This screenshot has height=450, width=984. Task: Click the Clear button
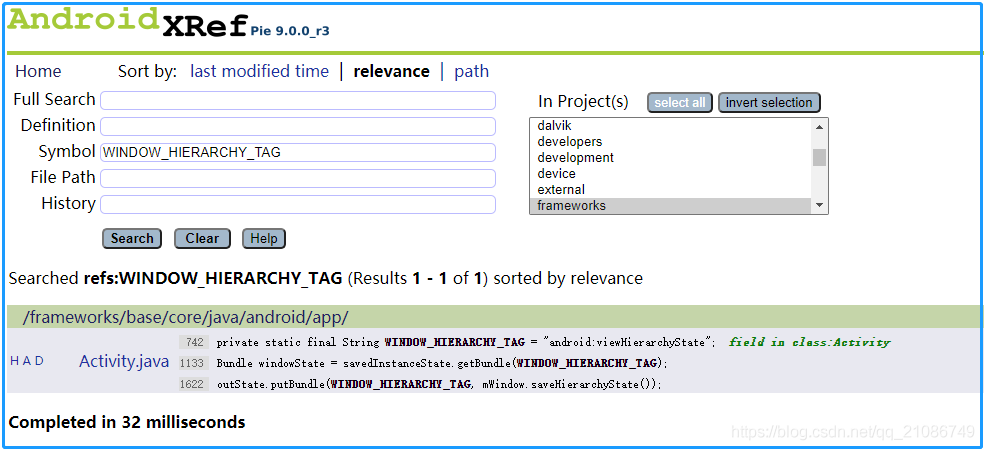pos(202,238)
